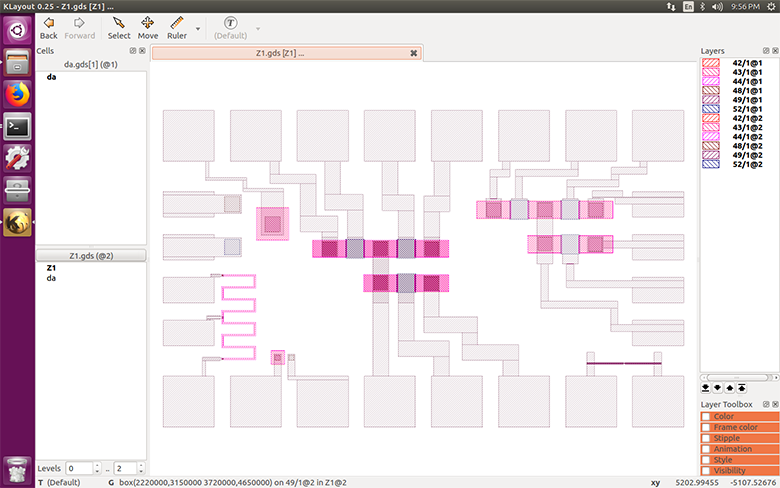780x488 pixels.
Task: Undock the Layer Toolbox panel
Action: click(766, 404)
